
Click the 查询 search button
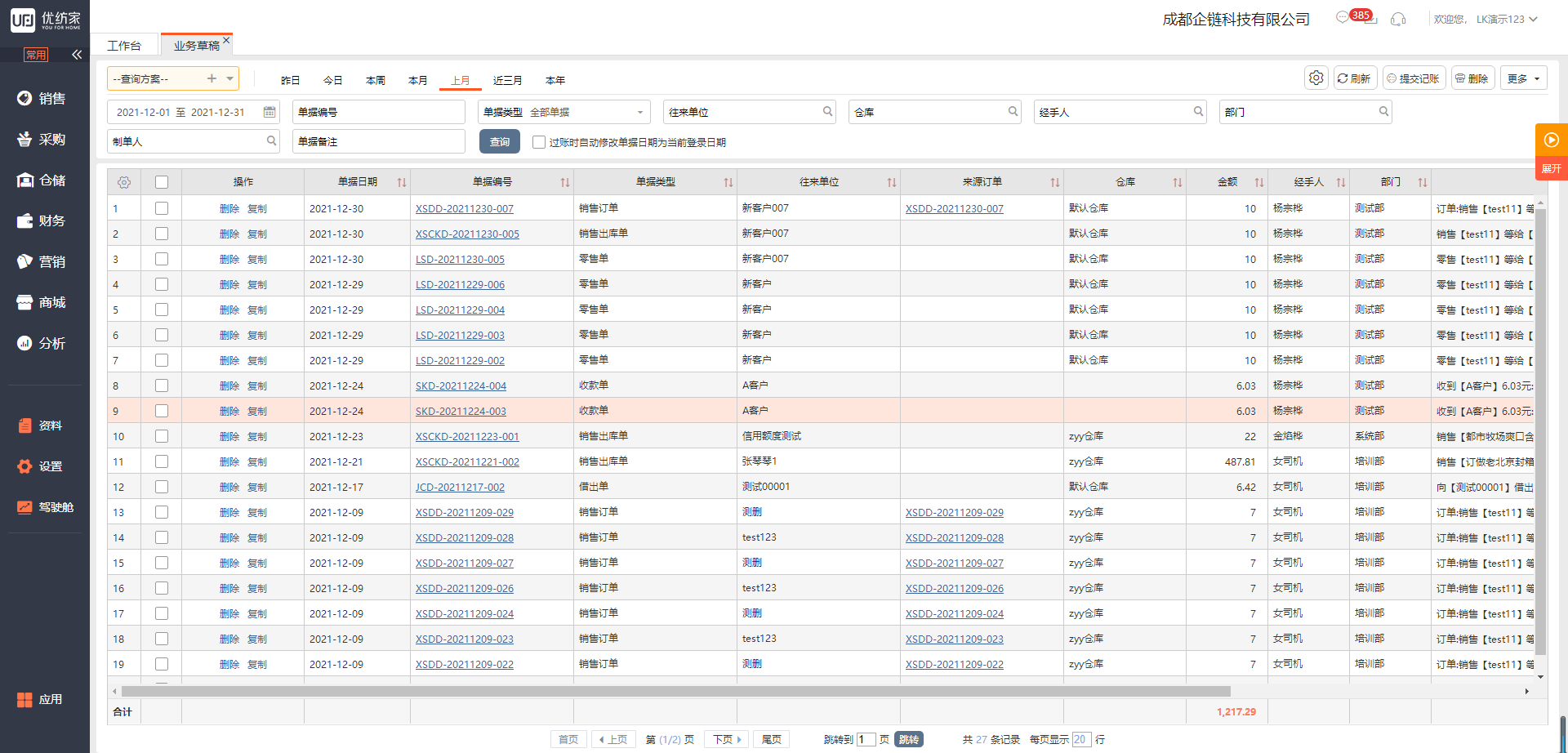coord(499,141)
